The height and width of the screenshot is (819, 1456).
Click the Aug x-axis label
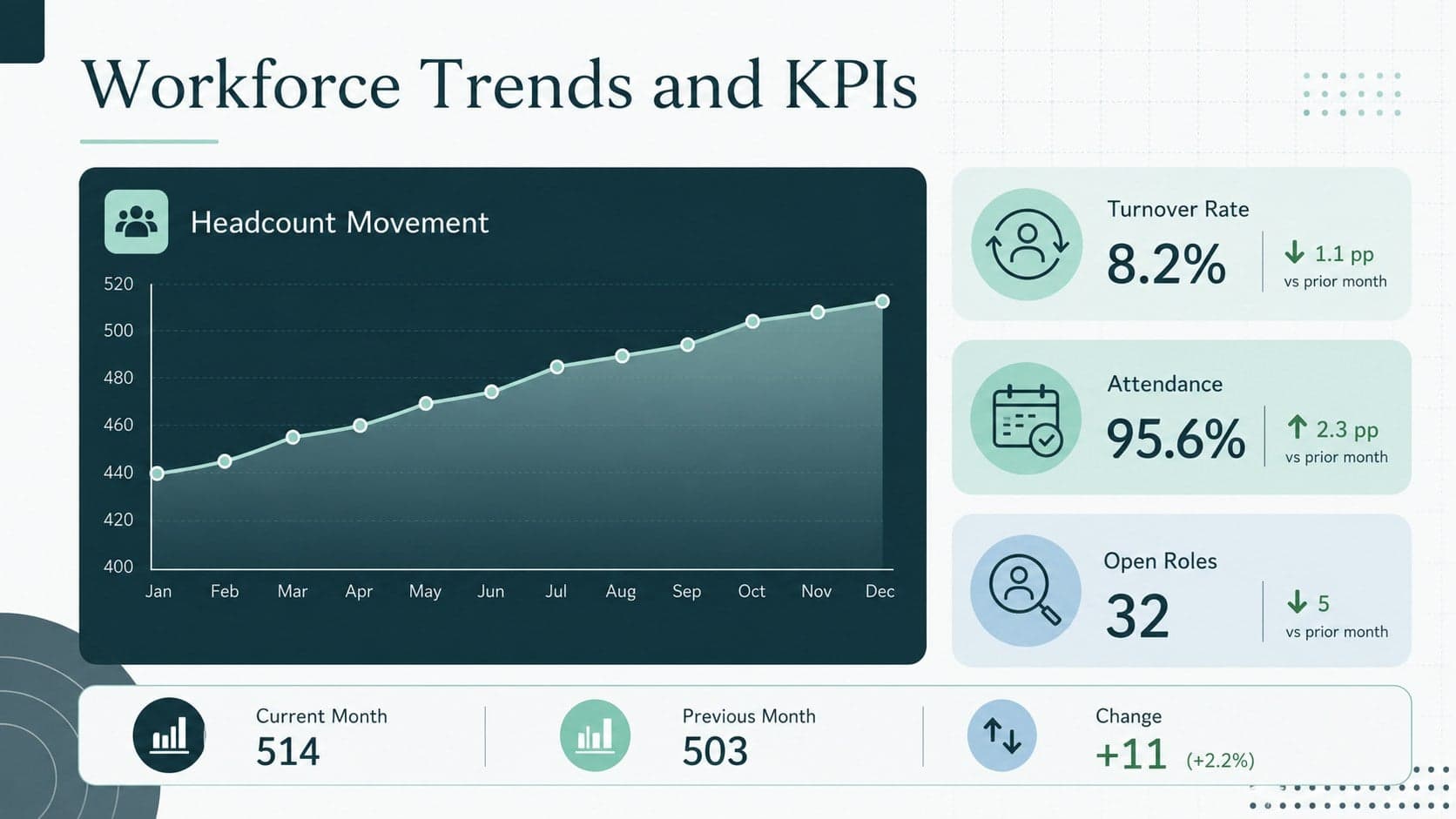[x=621, y=592]
